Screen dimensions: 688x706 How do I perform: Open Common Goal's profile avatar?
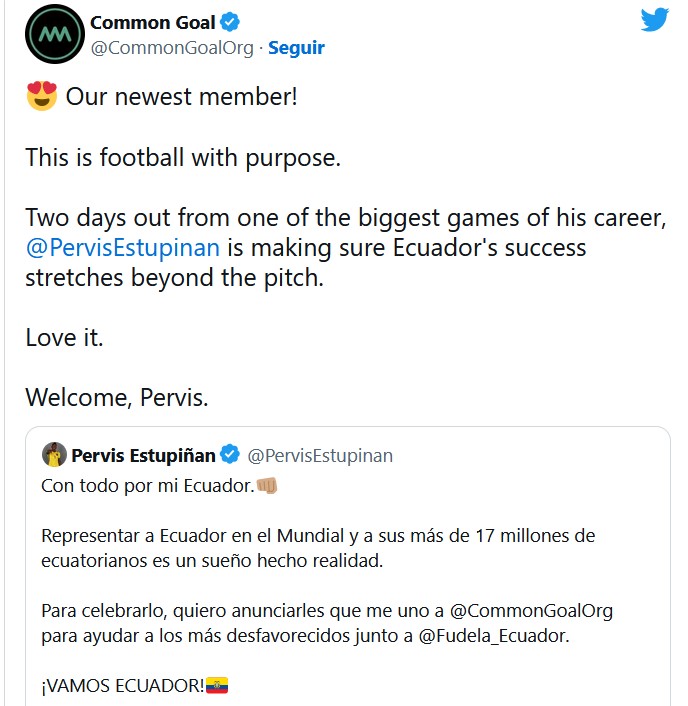click(54, 34)
